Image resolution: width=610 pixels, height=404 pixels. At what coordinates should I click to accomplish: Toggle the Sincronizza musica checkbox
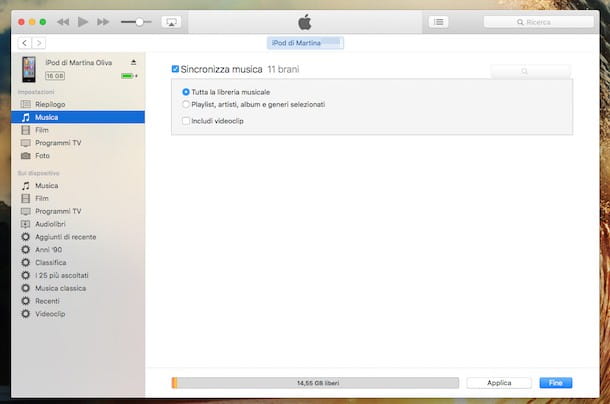click(175, 69)
